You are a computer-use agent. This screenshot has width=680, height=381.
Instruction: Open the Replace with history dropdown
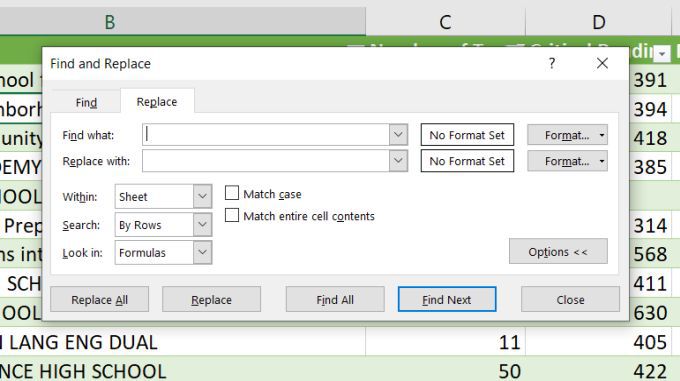(399, 161)
